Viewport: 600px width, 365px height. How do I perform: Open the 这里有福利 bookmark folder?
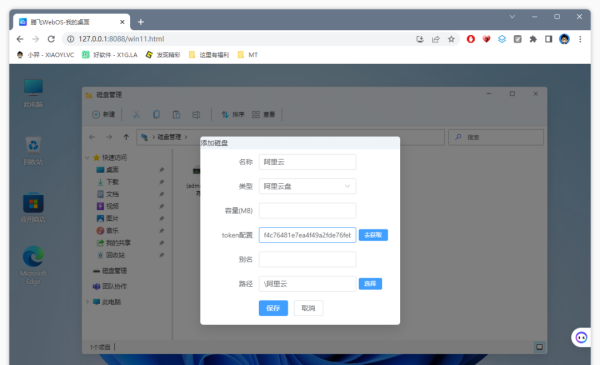coord(209,55)
